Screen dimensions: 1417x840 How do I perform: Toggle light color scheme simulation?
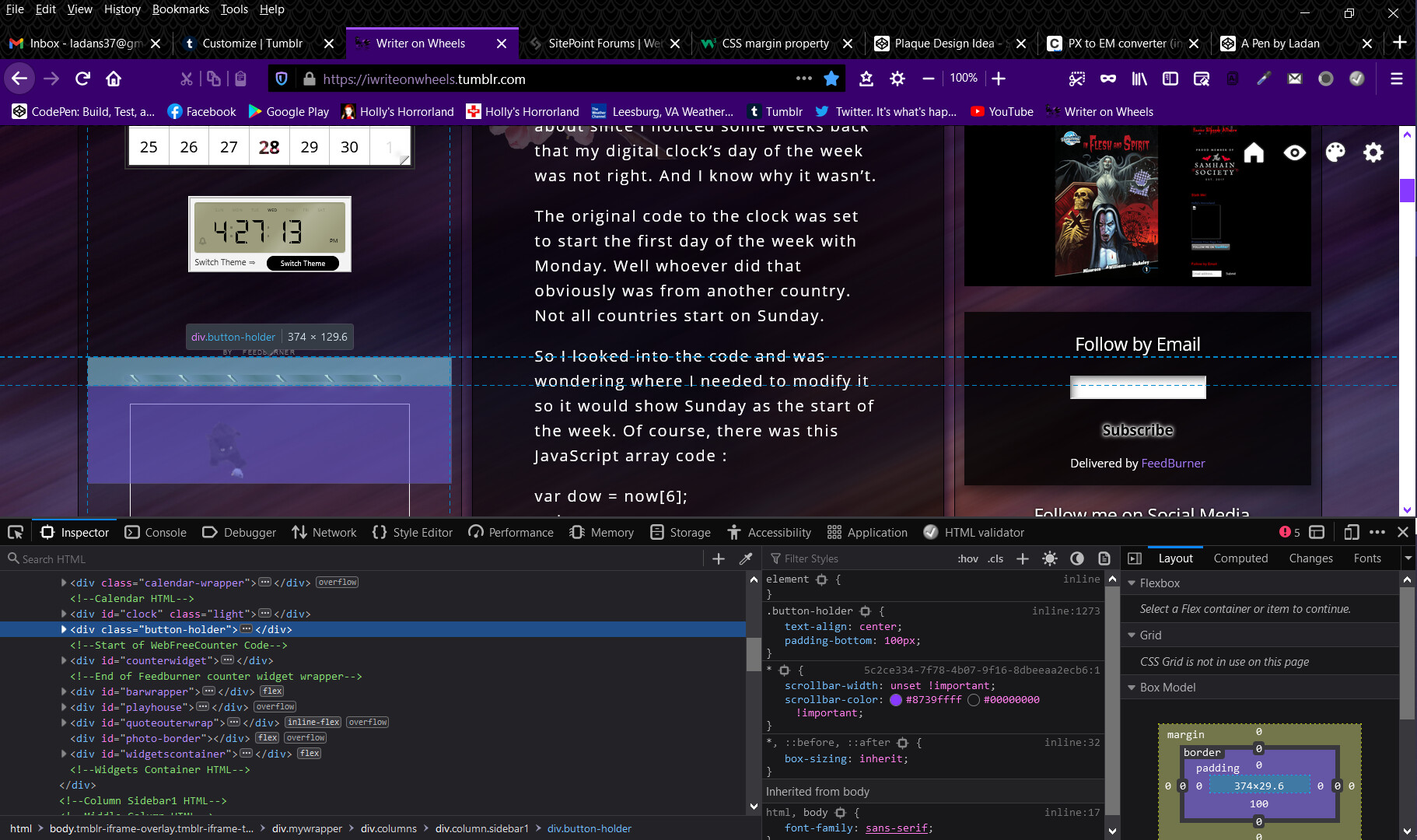pyautogui.click(x=1050, y=558)
